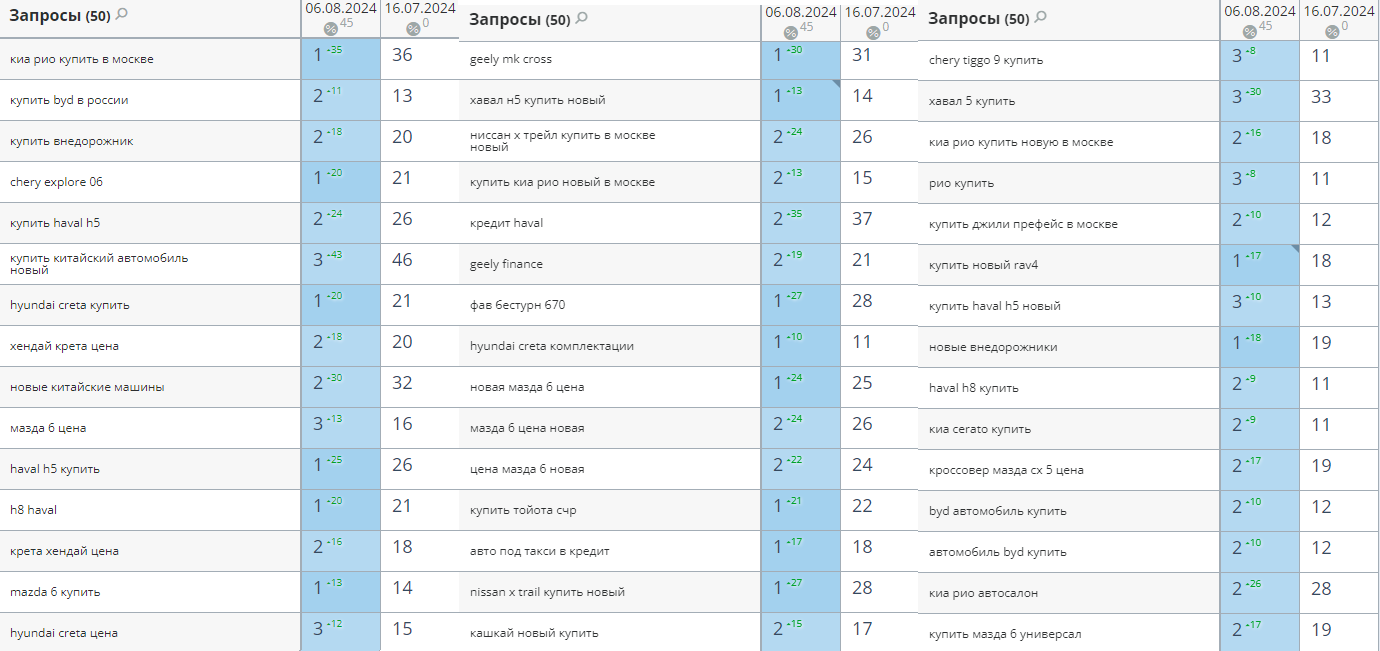This screenshot has height=651, width=1380.
Task: Select query 'хавал 5 купить'
Action: [972, 101]
